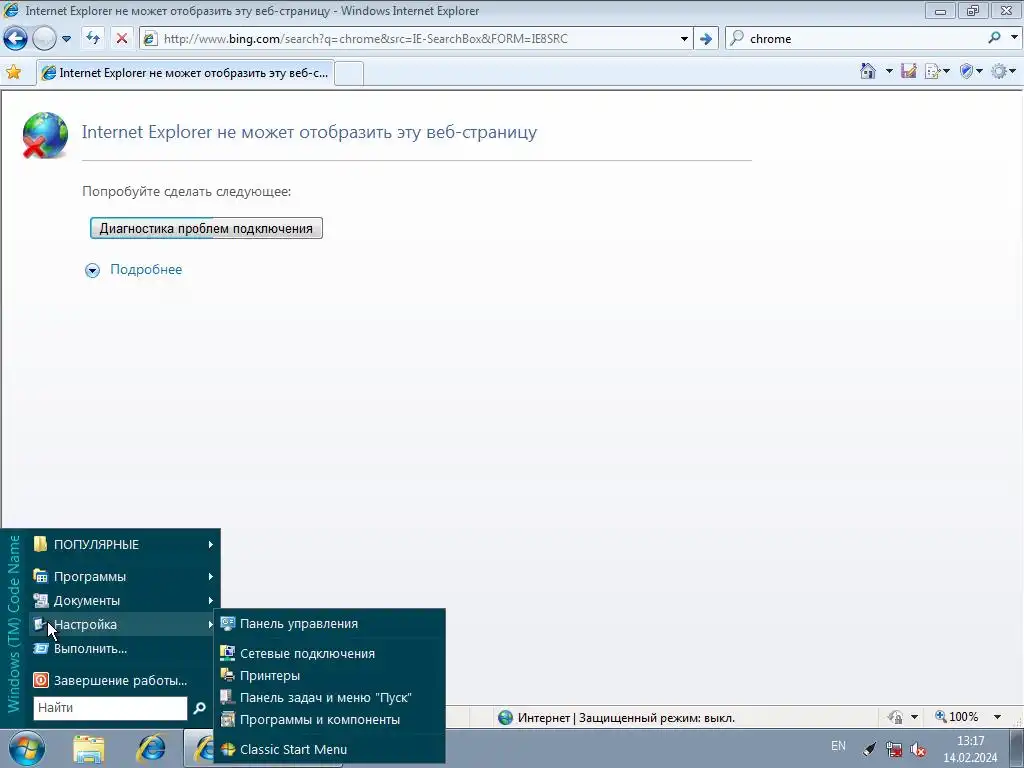Open Панель задач и меню "Пуск"
Viewport: 1024px width, 768px height.
[330, 697]
